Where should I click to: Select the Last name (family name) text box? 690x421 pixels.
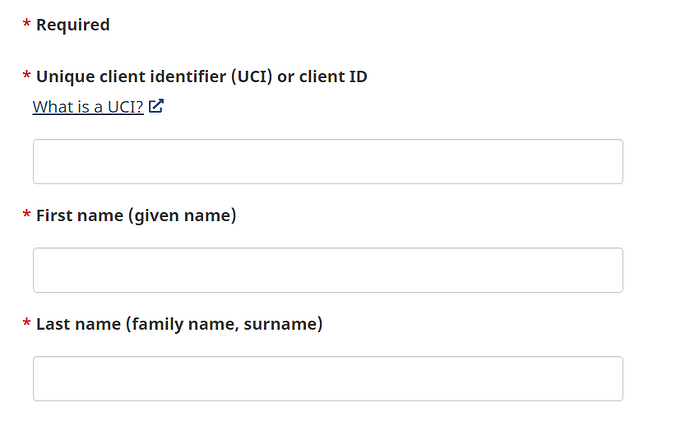(328, 379)
